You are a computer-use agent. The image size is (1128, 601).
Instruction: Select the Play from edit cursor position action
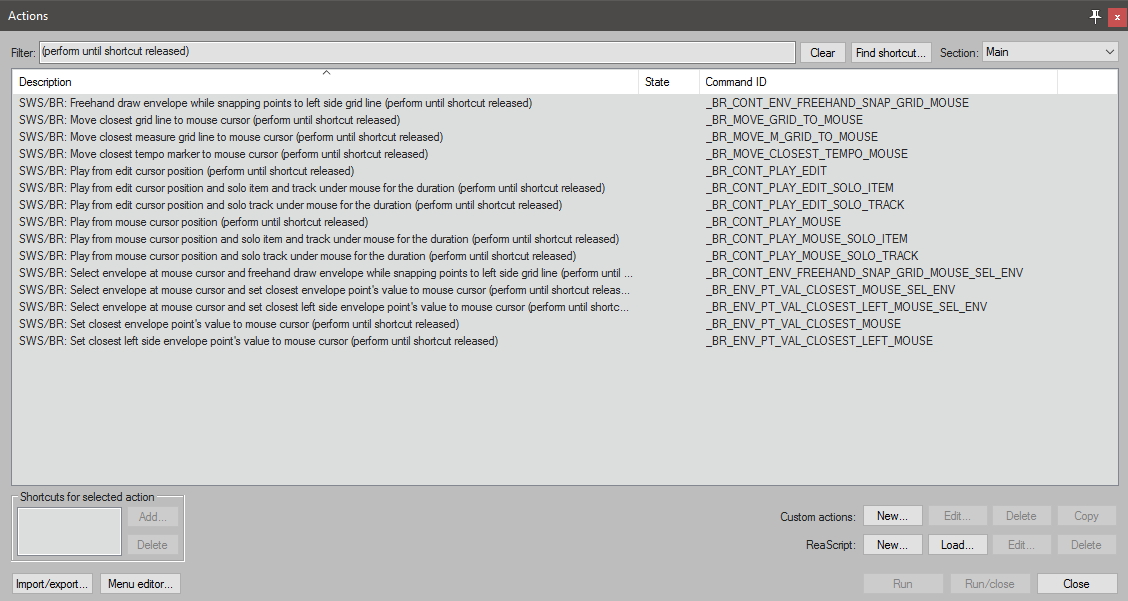(x=186, y=171)
